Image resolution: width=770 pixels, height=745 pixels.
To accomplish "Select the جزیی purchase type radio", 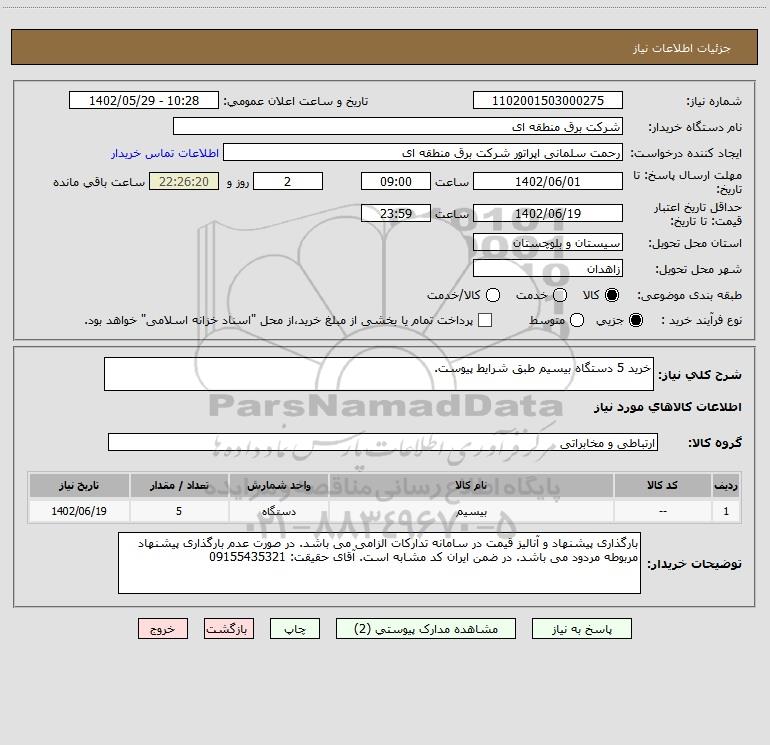I will [635, 320].
